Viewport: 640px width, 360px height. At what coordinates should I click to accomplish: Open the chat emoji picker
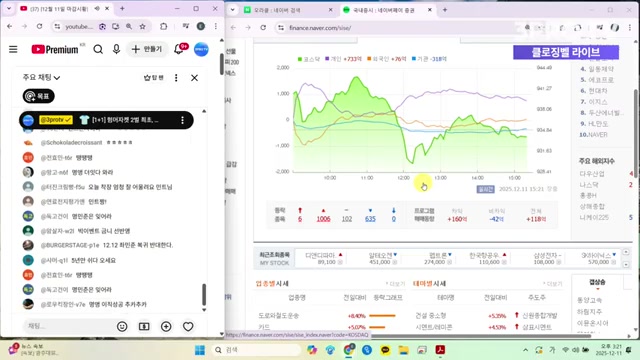point(122,326)
